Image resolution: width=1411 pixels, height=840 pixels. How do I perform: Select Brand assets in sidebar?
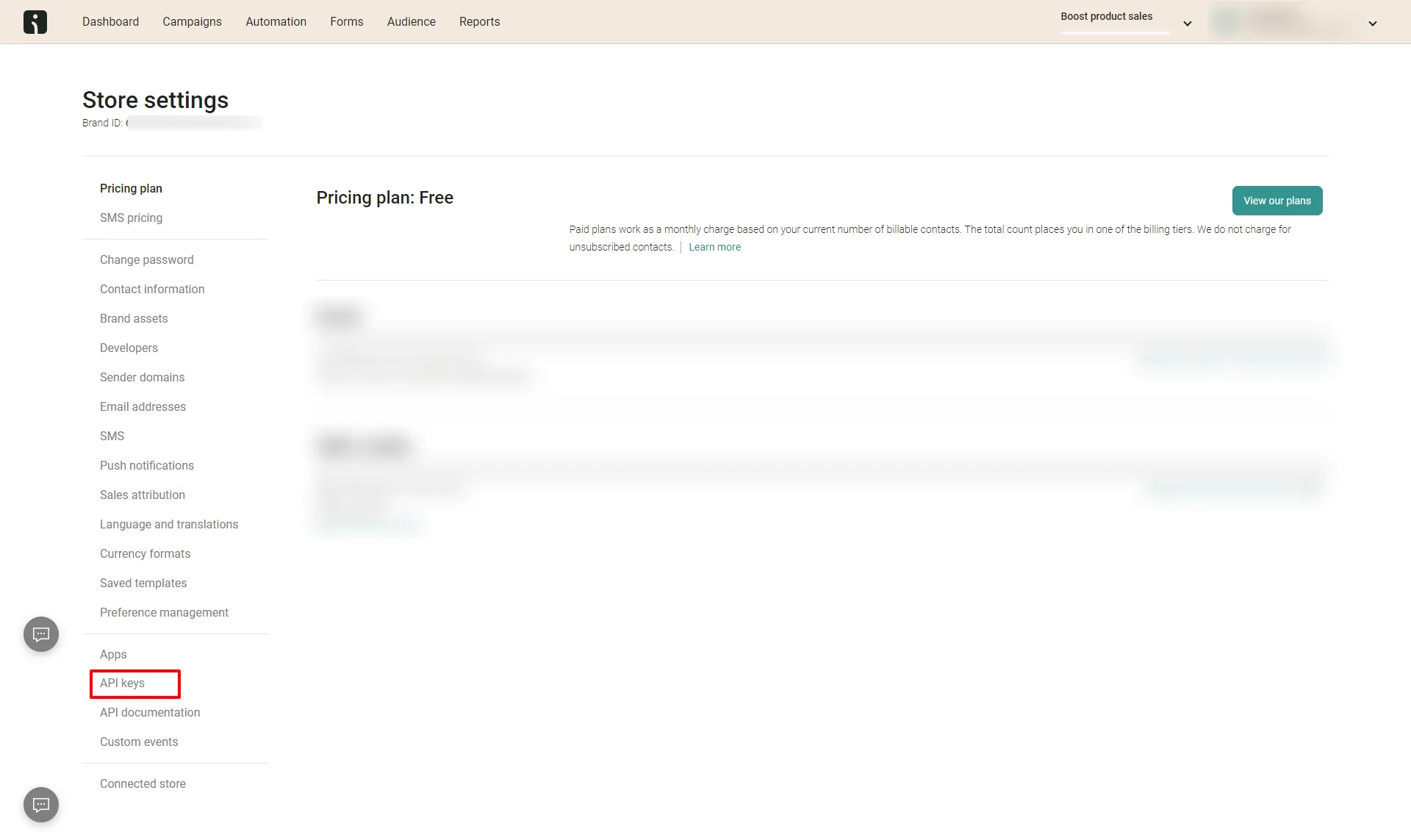[134, 319]
